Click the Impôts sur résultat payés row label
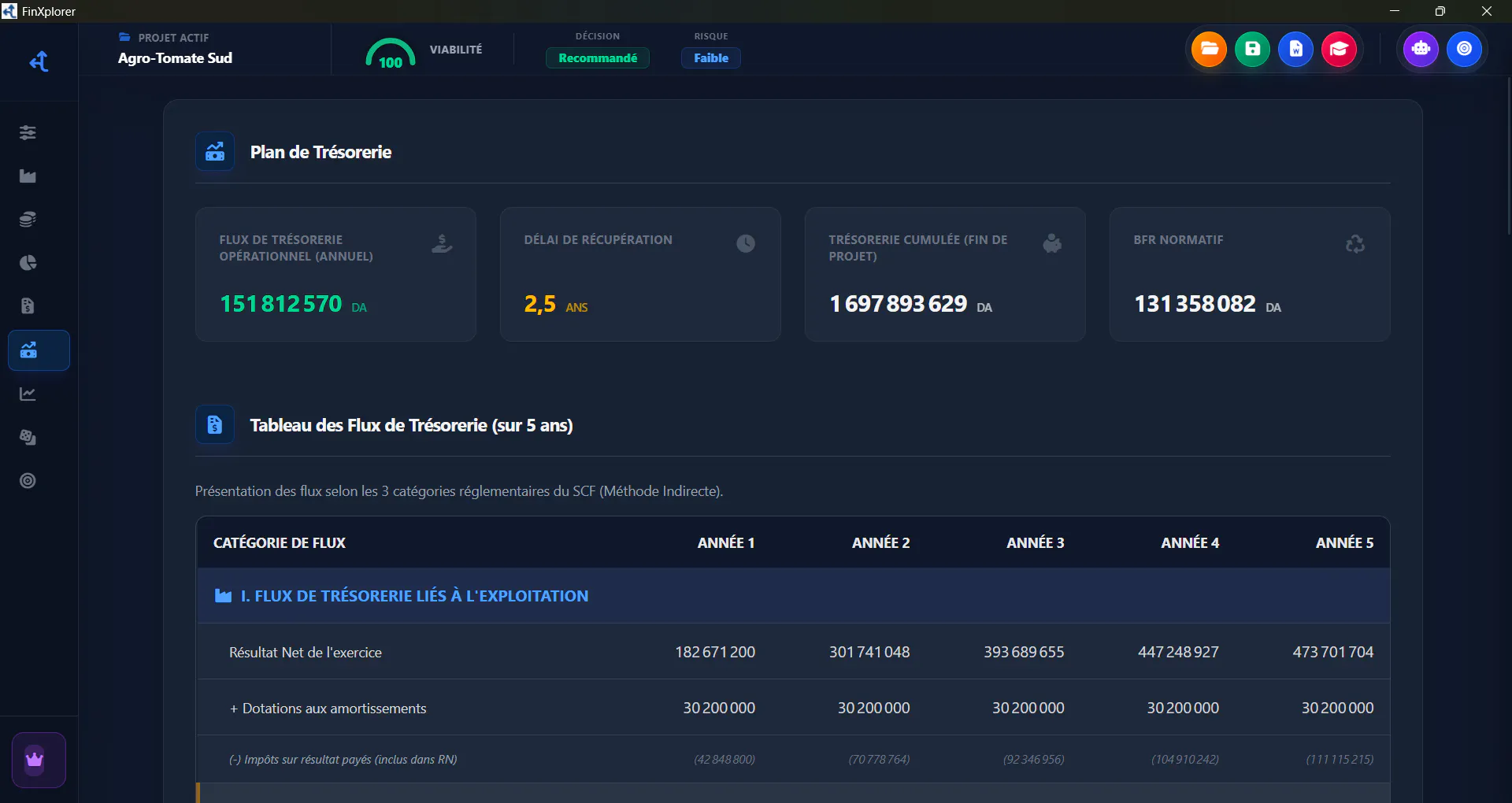The height and width of the screenshot is (803, 1512). [x=343, y=759]
